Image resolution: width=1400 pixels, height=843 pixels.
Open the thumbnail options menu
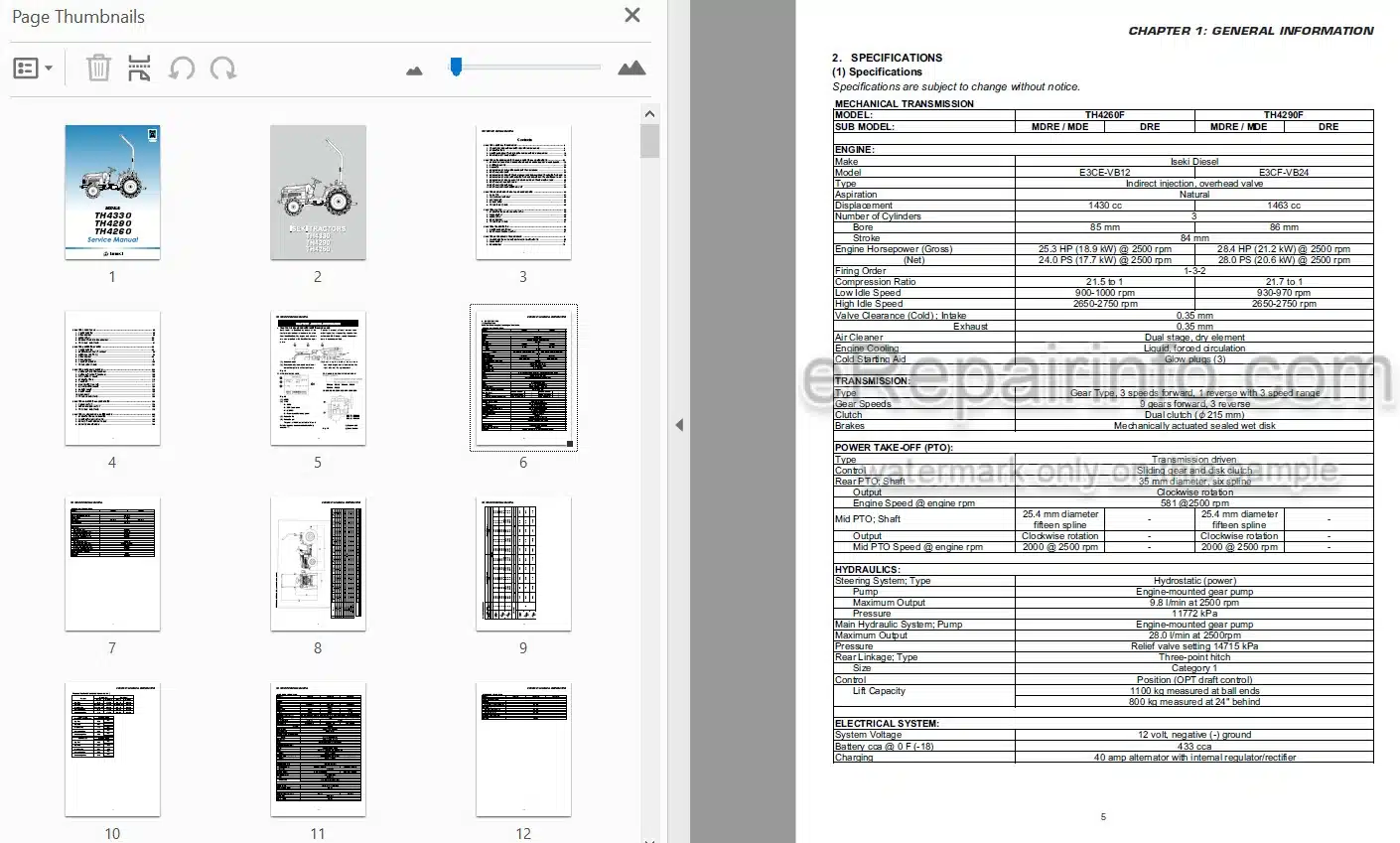click(33, 69)
